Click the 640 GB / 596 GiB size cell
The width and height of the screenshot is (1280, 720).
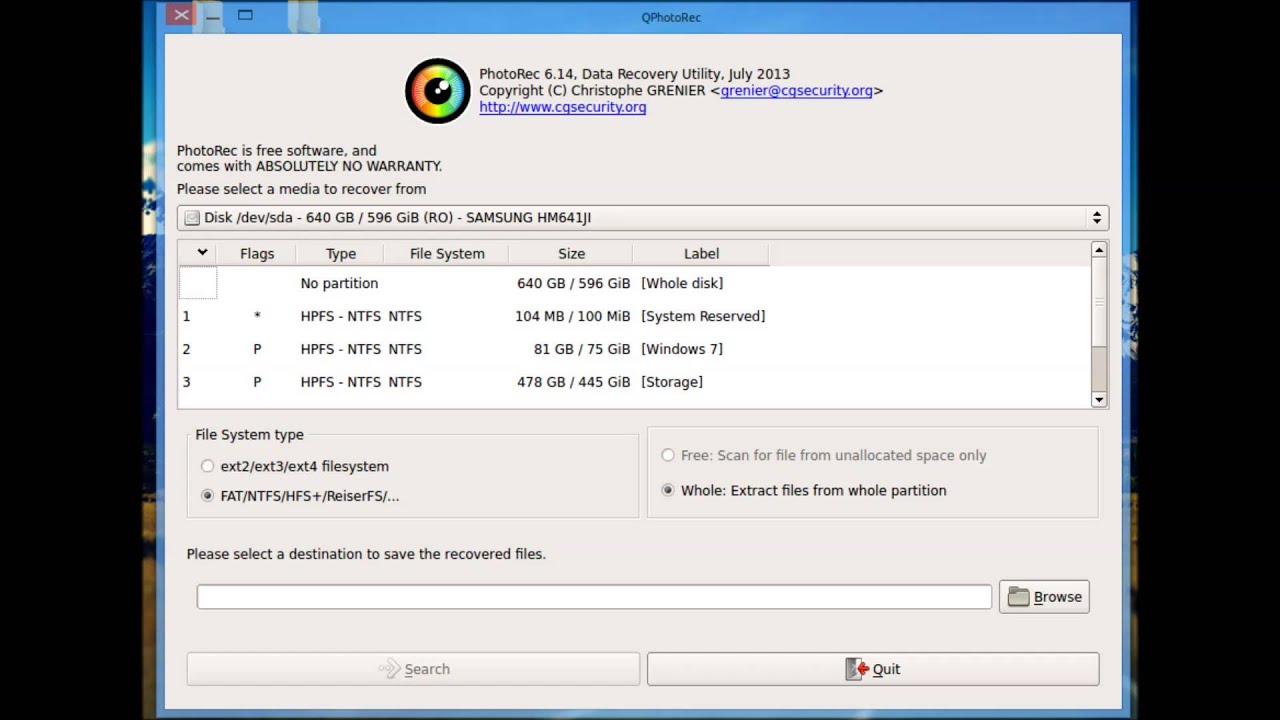[x=573, y=283]
